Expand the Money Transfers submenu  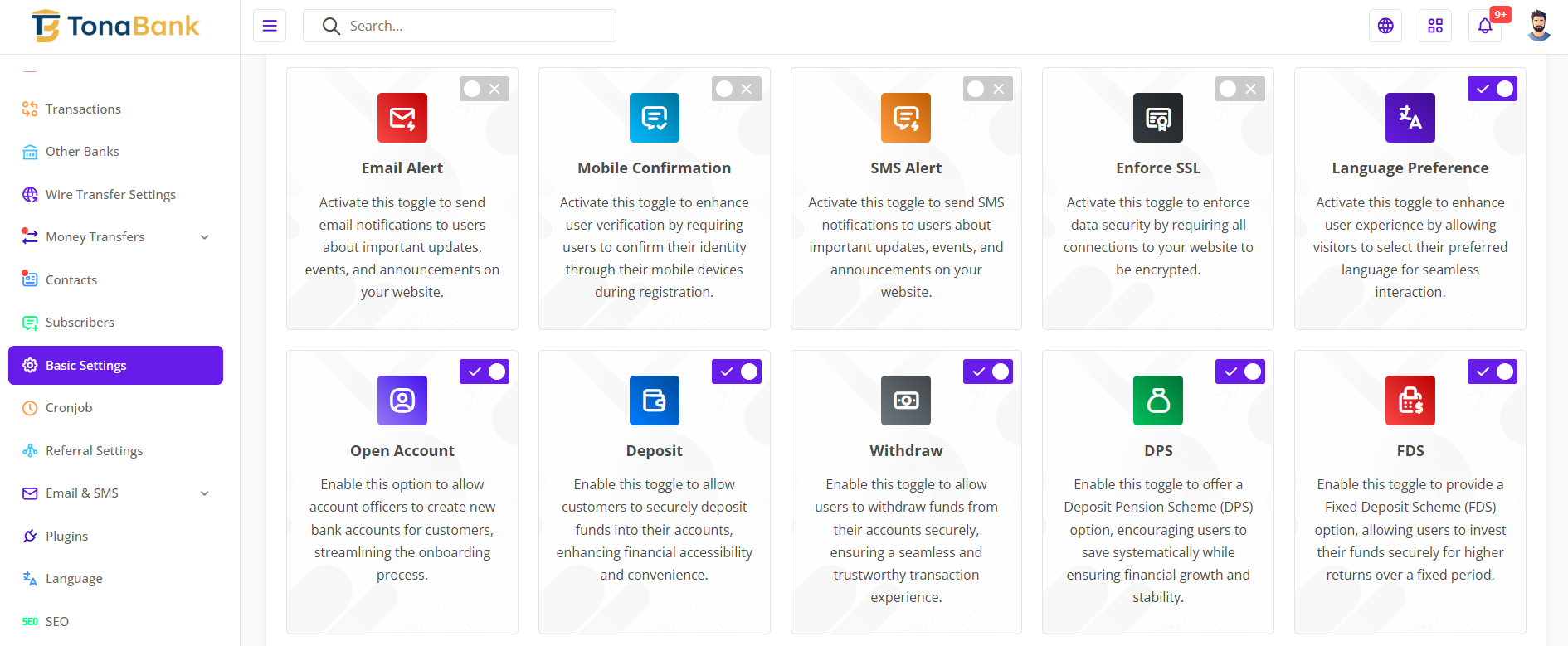tap(116, 237)
